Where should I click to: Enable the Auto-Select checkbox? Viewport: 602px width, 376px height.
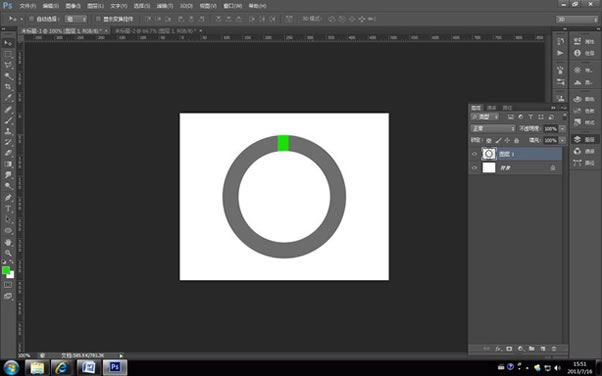point(31,19)
